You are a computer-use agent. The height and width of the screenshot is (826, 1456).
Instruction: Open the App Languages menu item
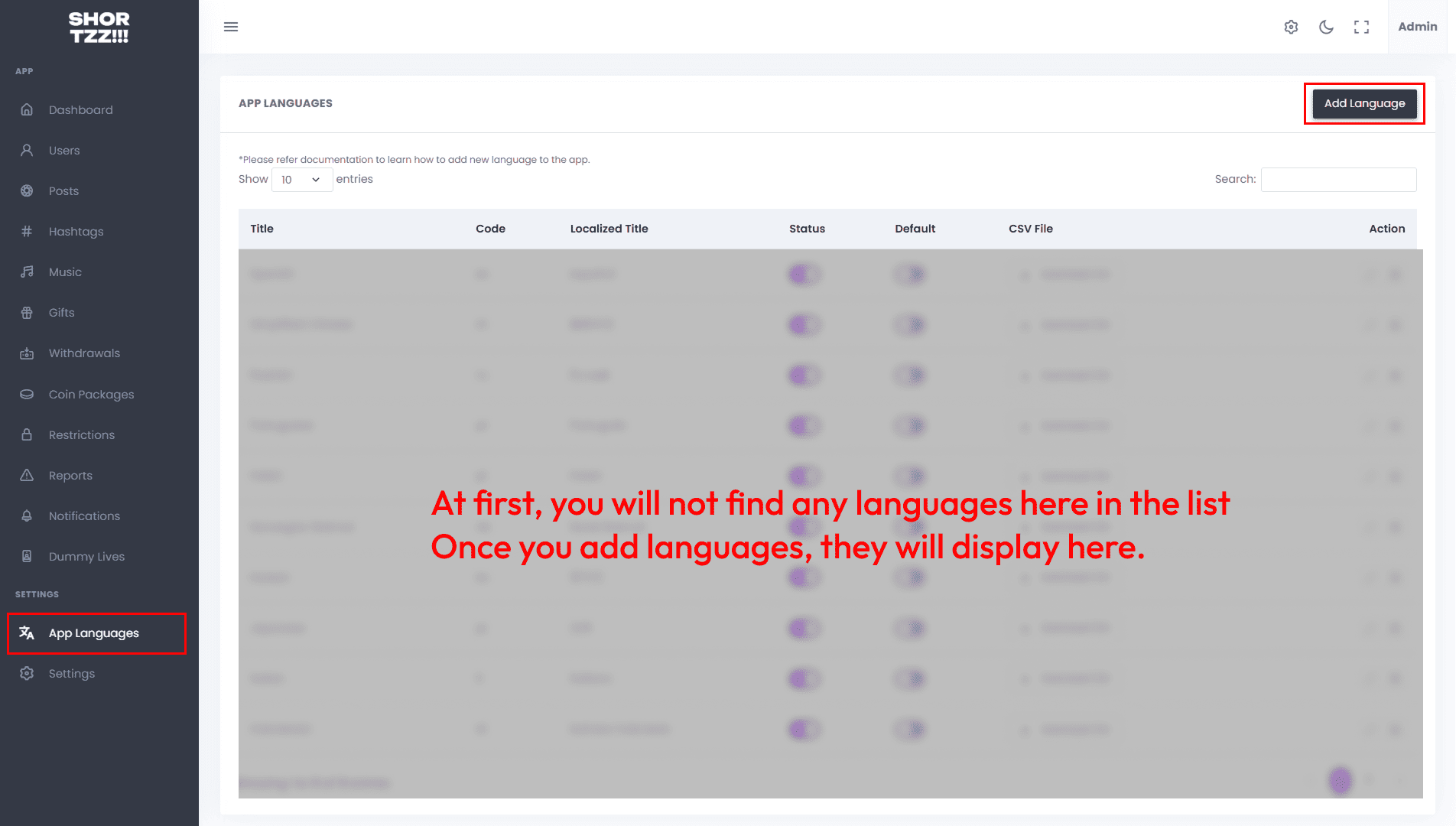tap(94, 633)
